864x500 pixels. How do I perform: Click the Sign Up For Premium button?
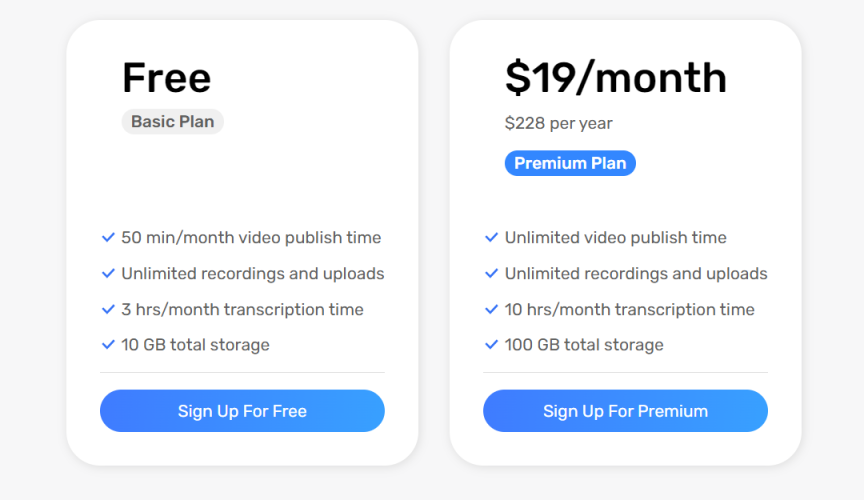625,411
